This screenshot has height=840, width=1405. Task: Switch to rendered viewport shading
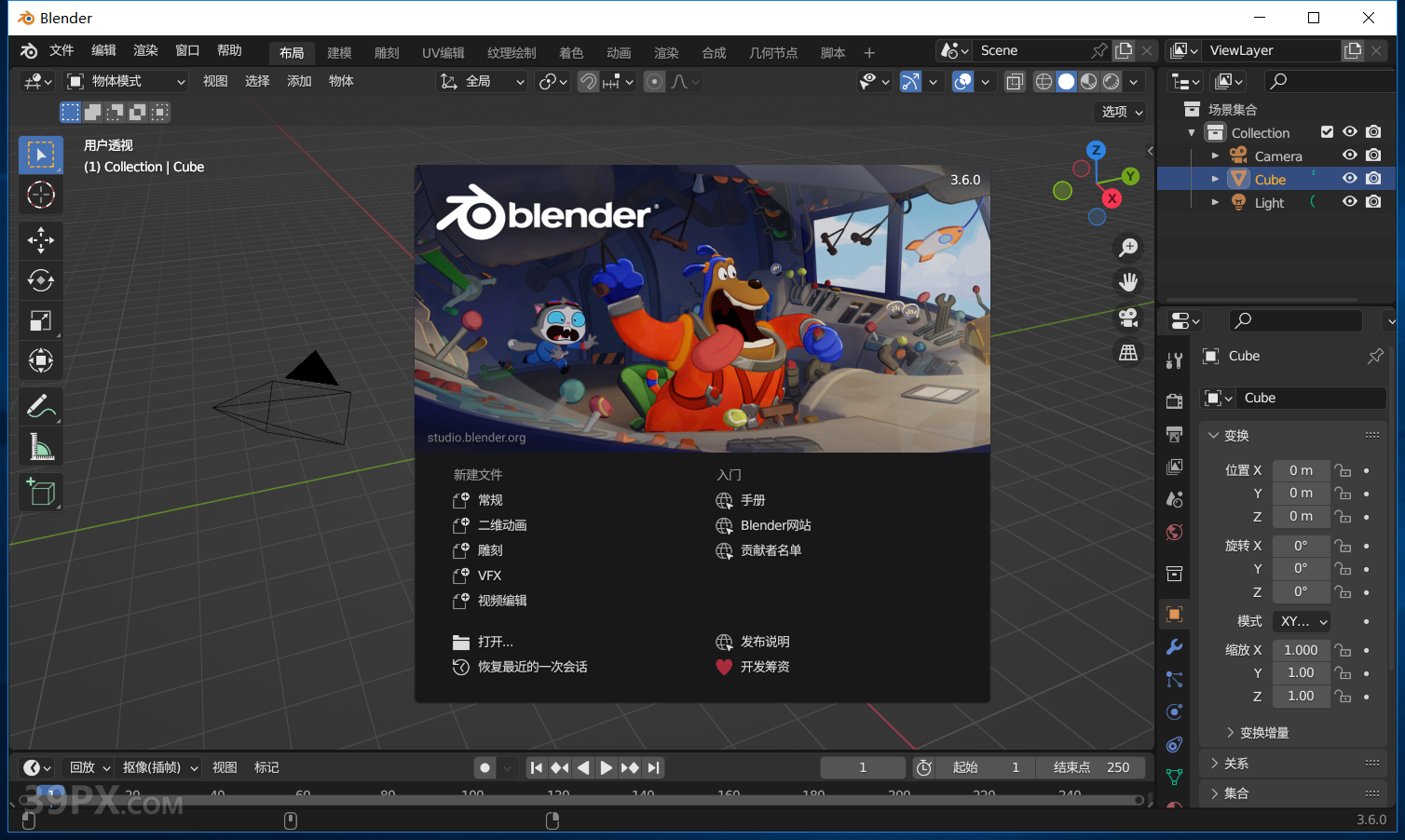pos(1111,81)
